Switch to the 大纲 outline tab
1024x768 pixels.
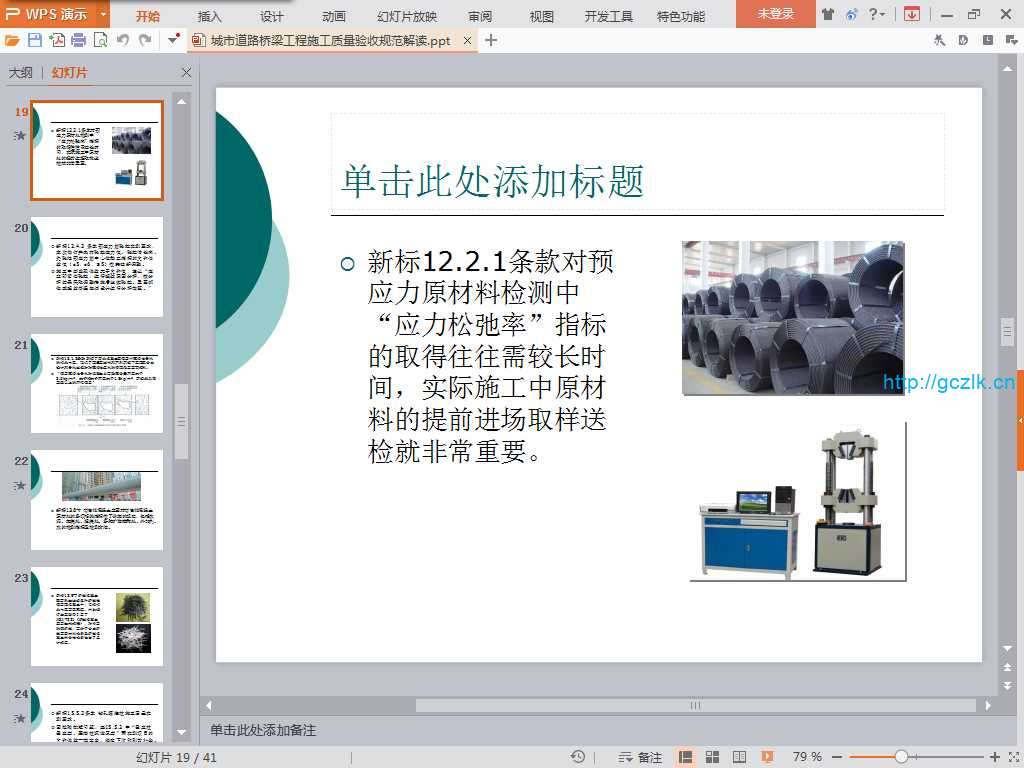coord(21,73)
